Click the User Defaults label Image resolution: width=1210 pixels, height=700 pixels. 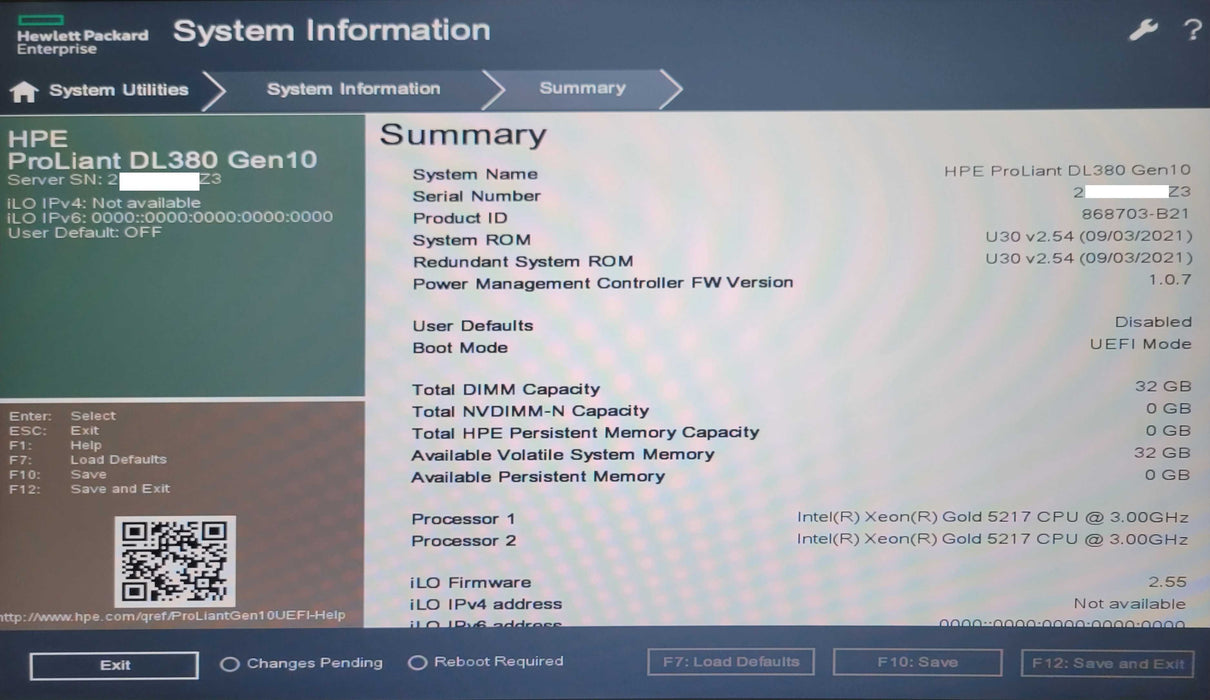coord(472,326)
